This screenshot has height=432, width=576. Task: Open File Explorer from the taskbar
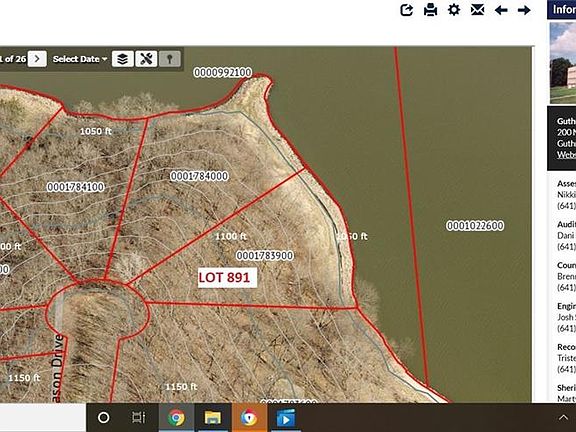213,418
